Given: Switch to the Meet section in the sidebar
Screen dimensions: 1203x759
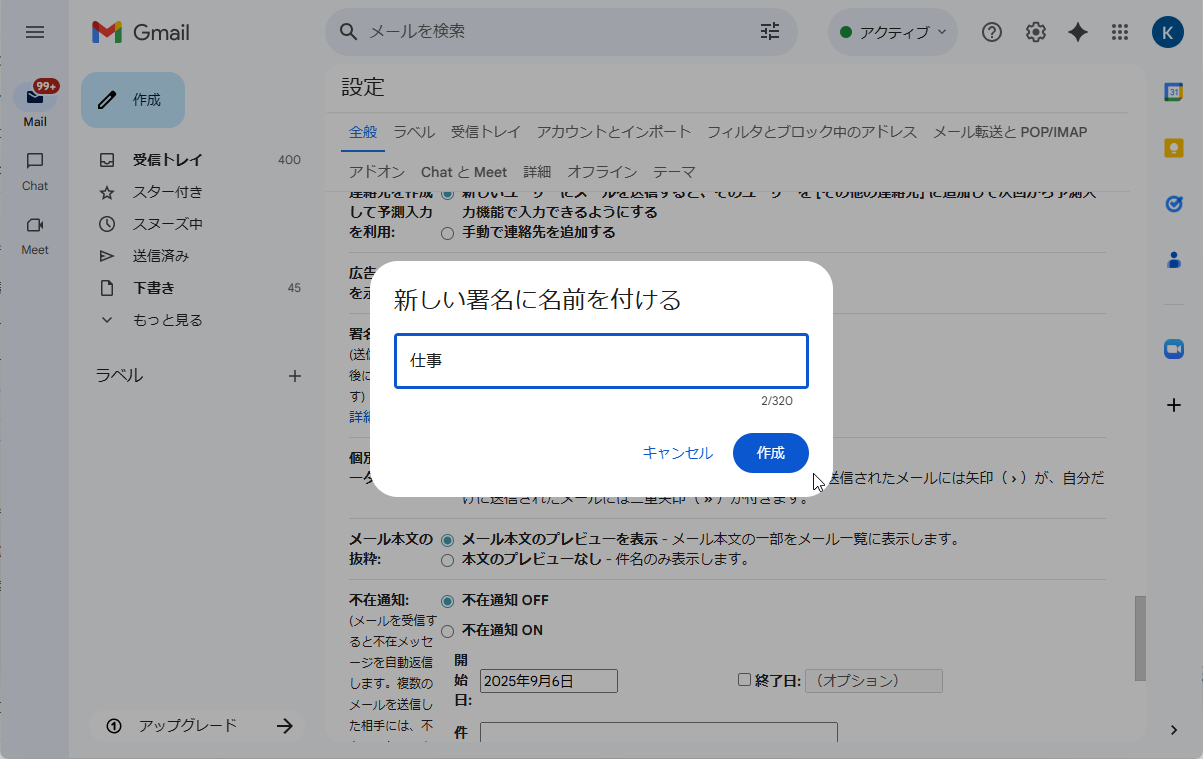Looking at the screenshot, I should pos(34,235).
